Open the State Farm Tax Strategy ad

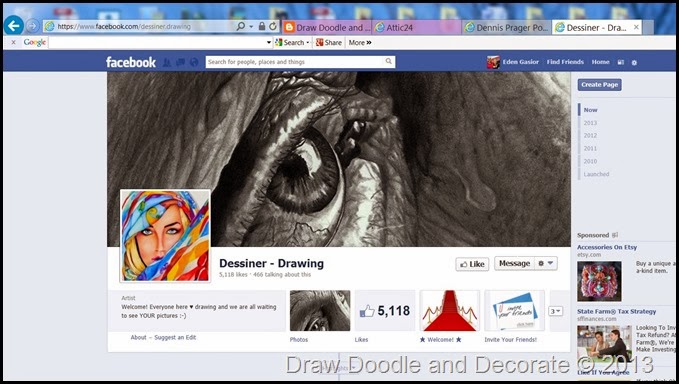[616, 311]
